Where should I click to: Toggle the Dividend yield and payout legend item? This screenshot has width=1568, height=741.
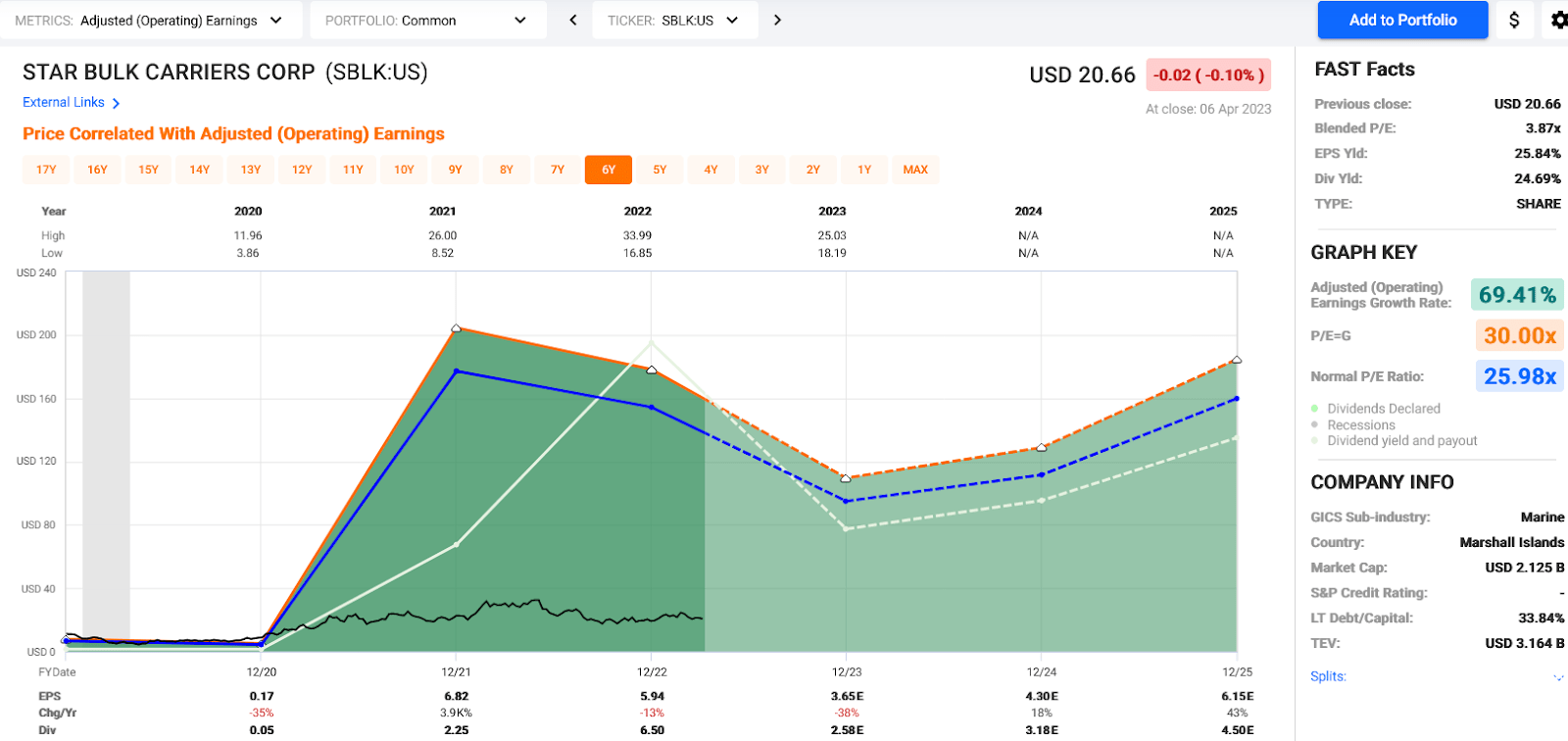[x=1394, y=441]
